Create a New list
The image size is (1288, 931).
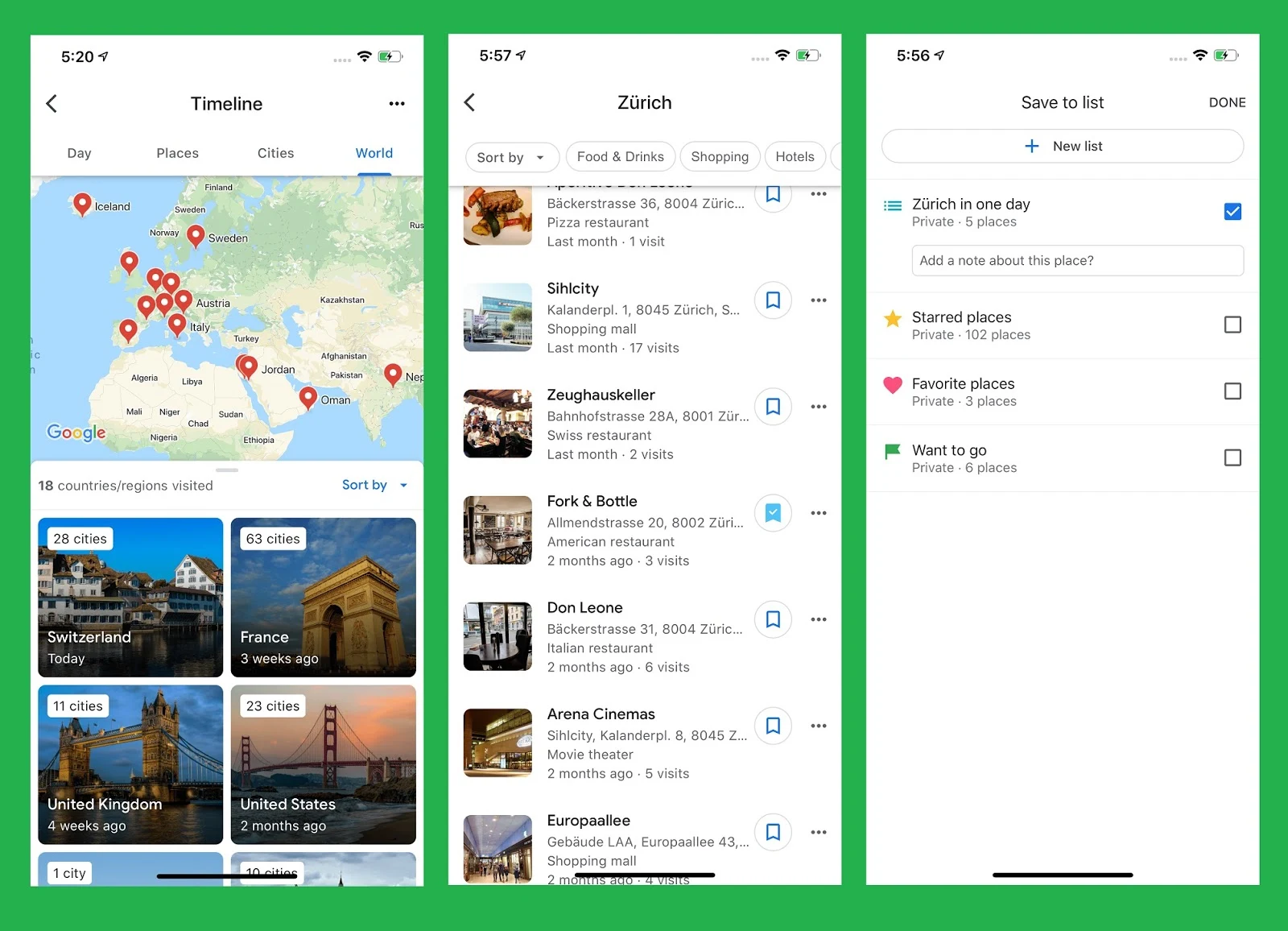(x=1063, y=146)
